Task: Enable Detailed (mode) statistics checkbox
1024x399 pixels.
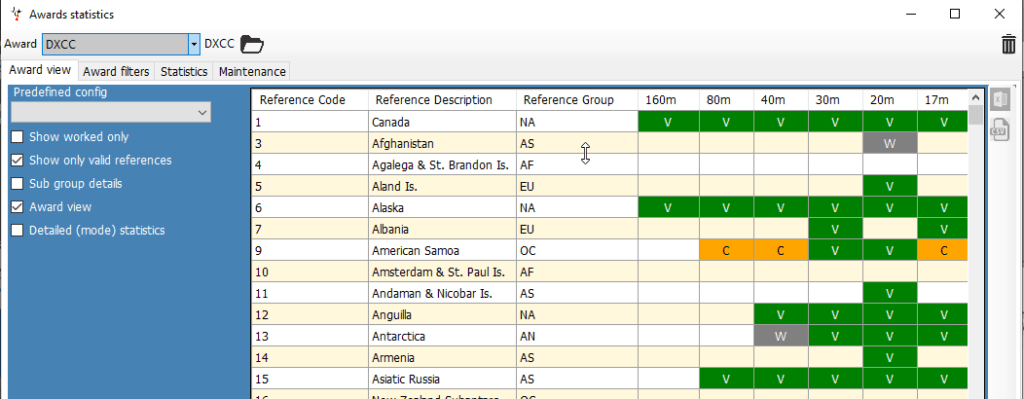Action: 17,230
